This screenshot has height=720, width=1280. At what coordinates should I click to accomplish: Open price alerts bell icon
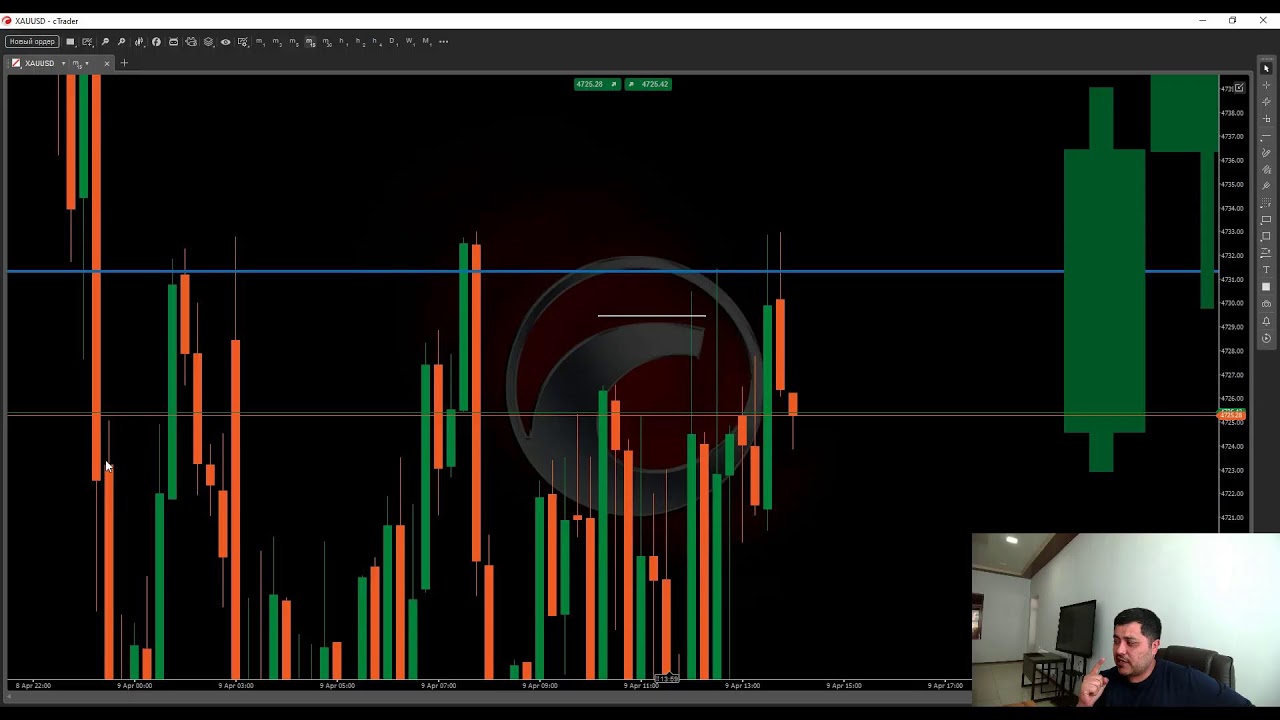(1266, 321)
